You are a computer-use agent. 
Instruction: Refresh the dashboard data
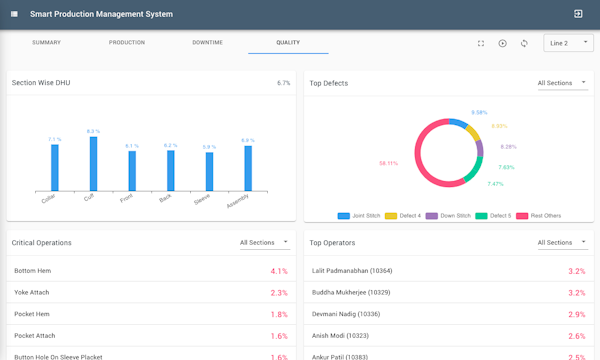[x=524, y=43]
